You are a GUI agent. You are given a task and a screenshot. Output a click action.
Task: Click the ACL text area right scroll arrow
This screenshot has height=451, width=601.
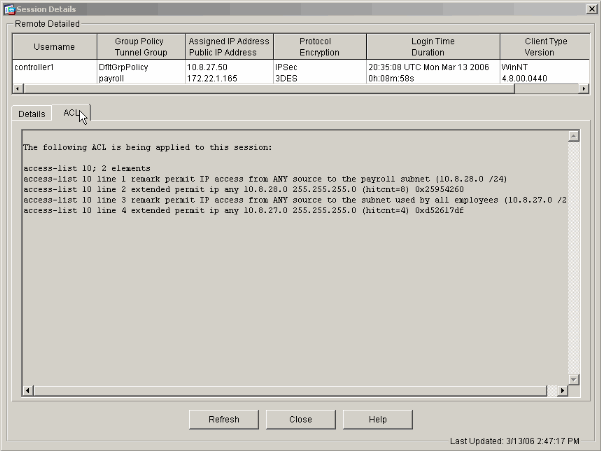[562, 390]
